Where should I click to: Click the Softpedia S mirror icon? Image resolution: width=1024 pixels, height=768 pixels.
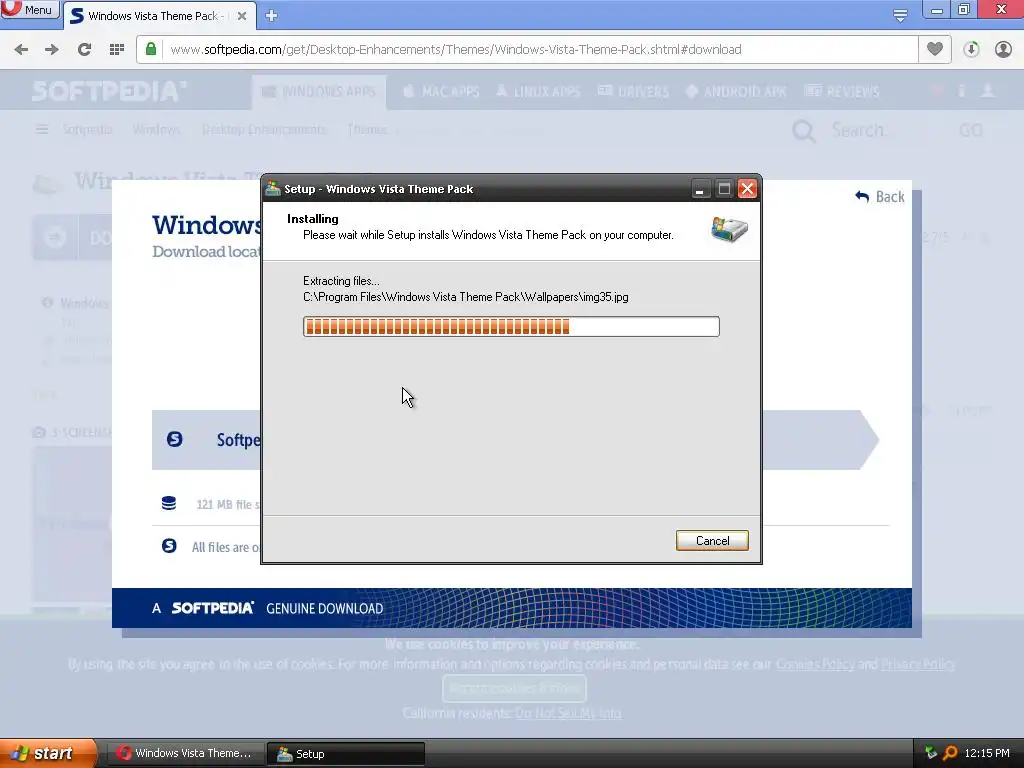coord(174,439)
